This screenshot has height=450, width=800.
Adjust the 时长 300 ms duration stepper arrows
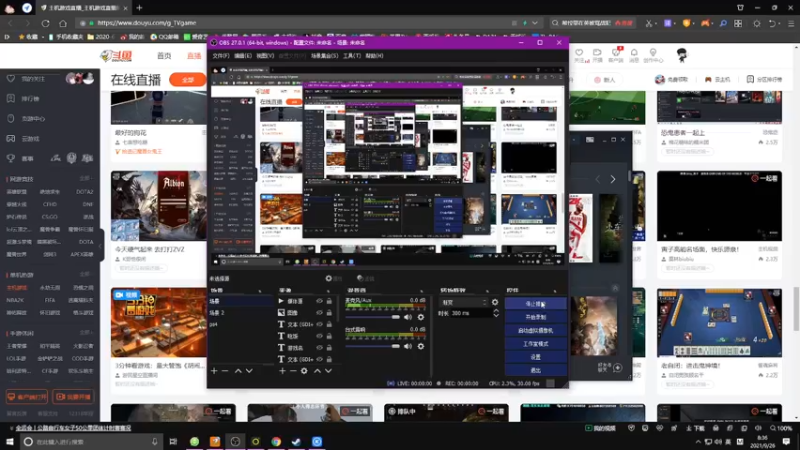coord(495,313)
